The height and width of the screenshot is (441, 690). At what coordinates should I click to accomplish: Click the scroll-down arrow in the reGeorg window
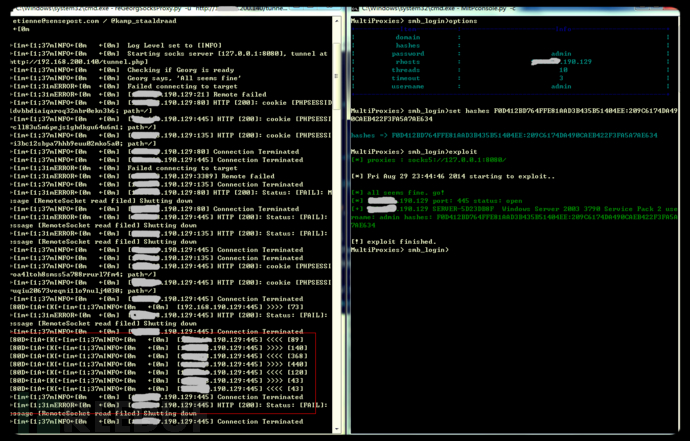tap(337, 429)
